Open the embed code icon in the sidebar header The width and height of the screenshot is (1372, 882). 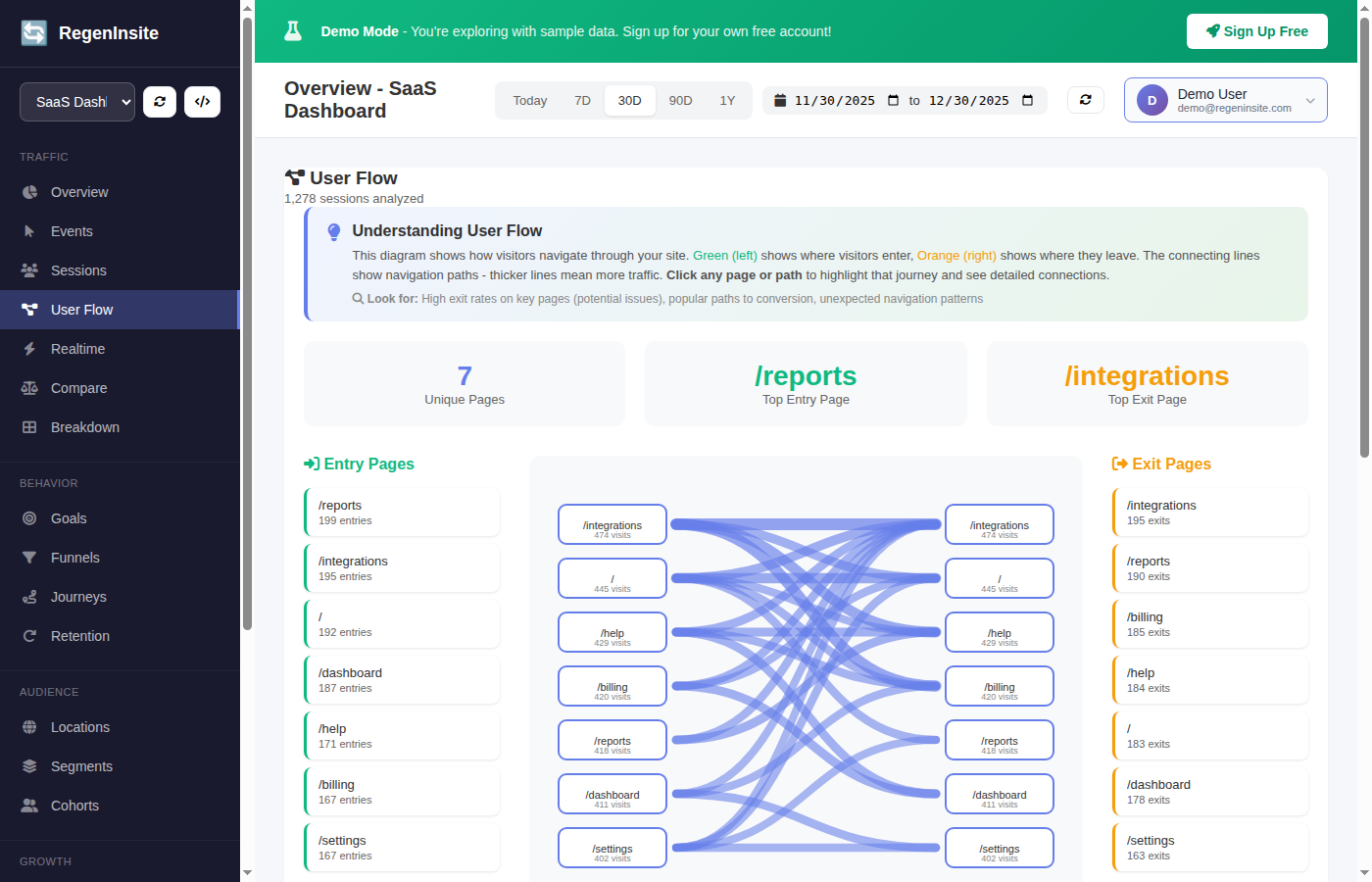[202, 101]
